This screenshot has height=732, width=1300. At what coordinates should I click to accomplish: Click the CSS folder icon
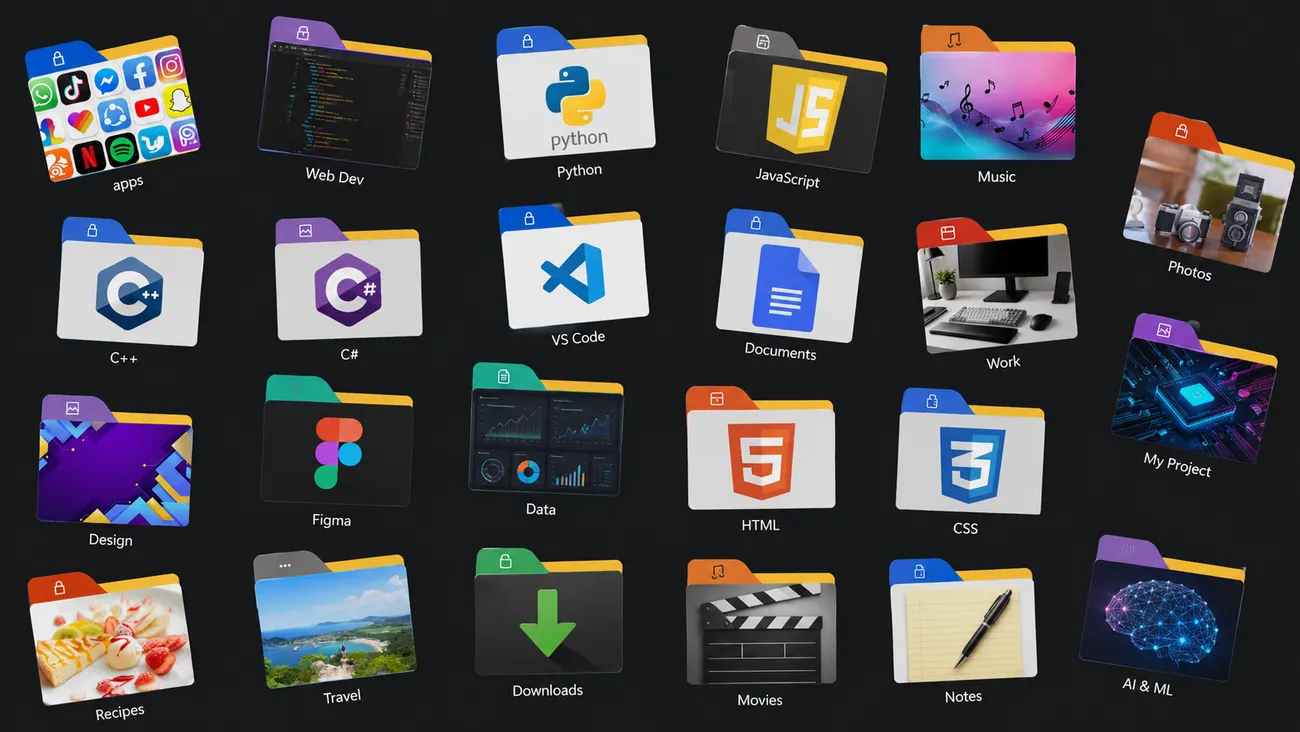pos(970,451)
